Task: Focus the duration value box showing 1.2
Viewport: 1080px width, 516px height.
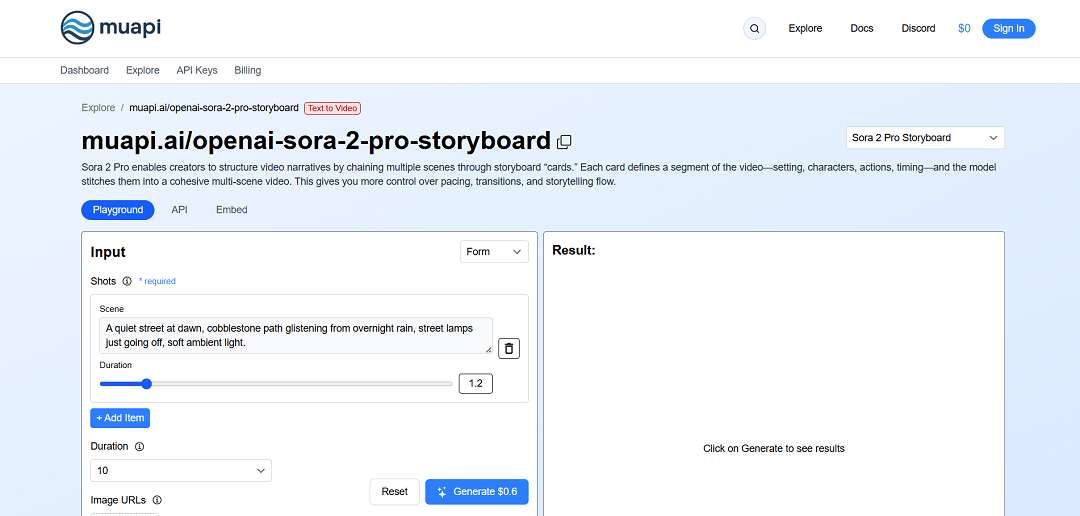Action: 475,384
